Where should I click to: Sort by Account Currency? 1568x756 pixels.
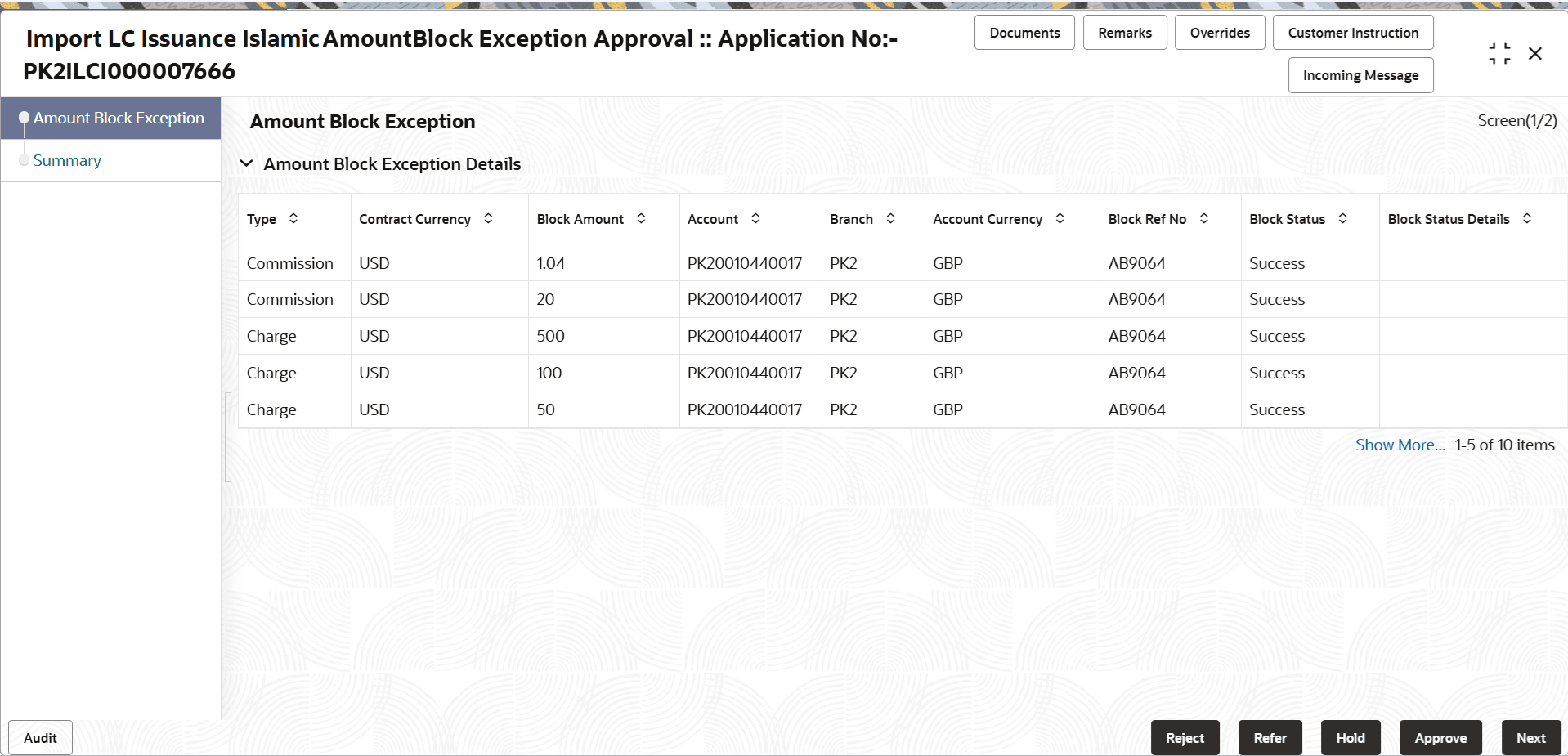[x=1060, y=218]
